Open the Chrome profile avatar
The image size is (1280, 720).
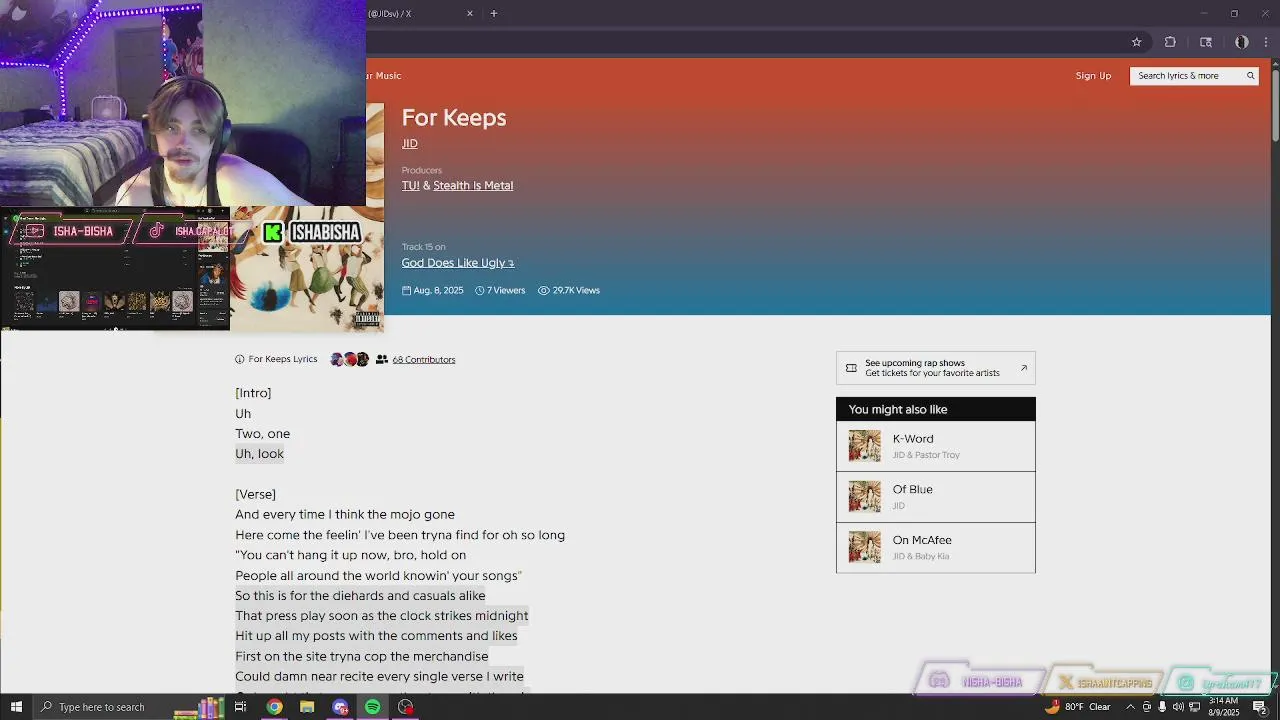click(x=1241, y=42)
